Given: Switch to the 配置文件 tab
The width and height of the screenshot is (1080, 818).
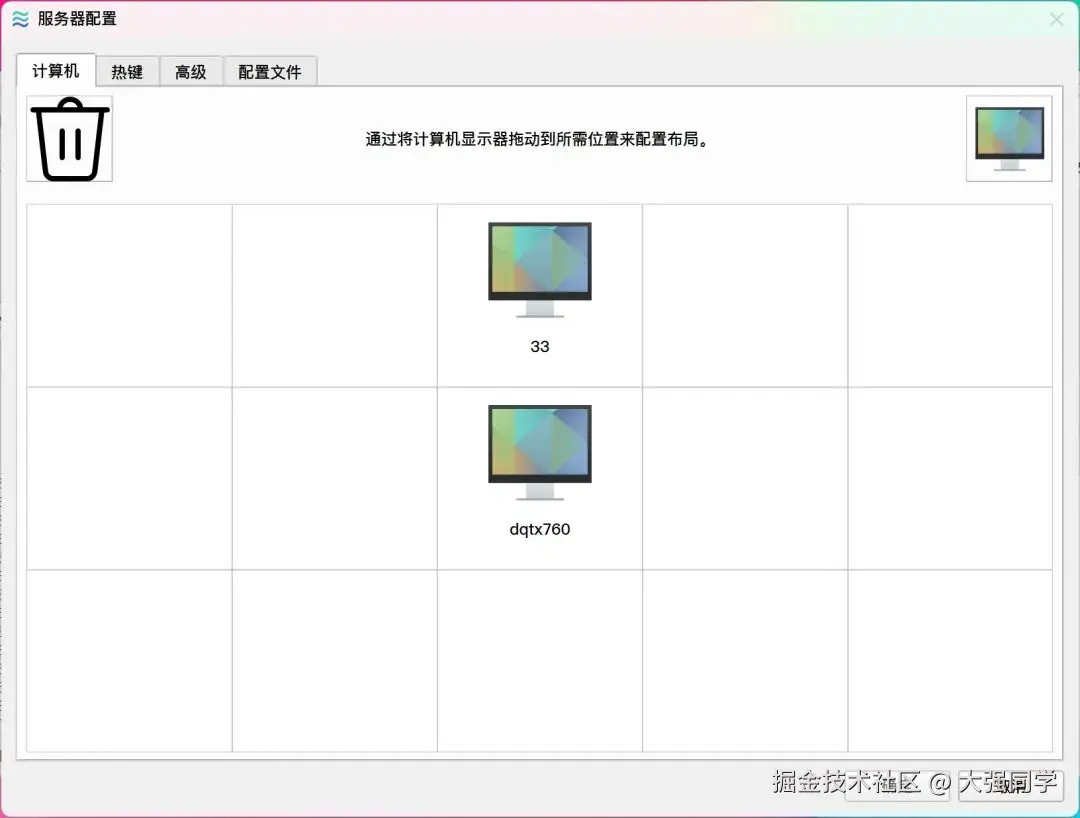Looking at the screenshot, I should tap(270, 72).
